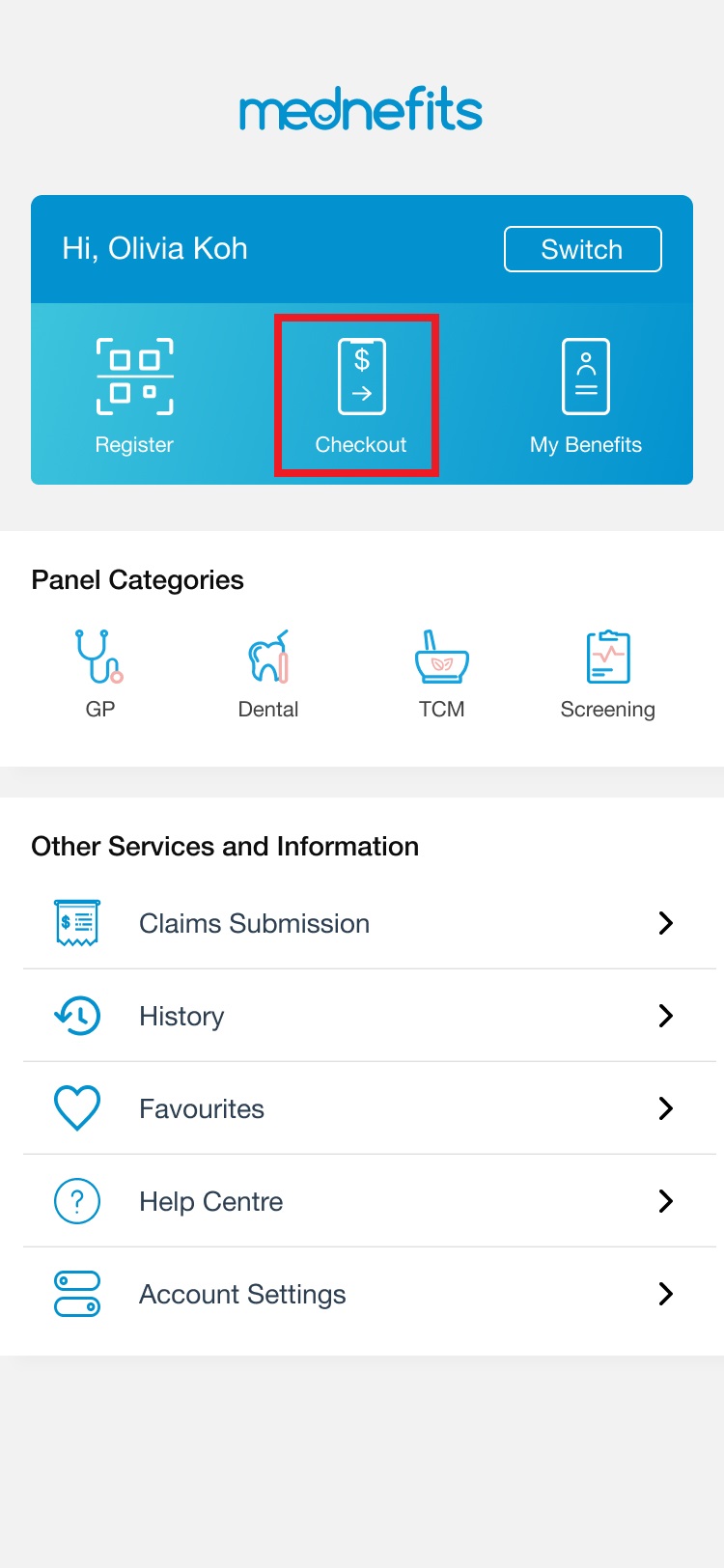Expand the Account Settings chevron
The width and height of the screenshot is (724, 1568).
coord(665,1294)
